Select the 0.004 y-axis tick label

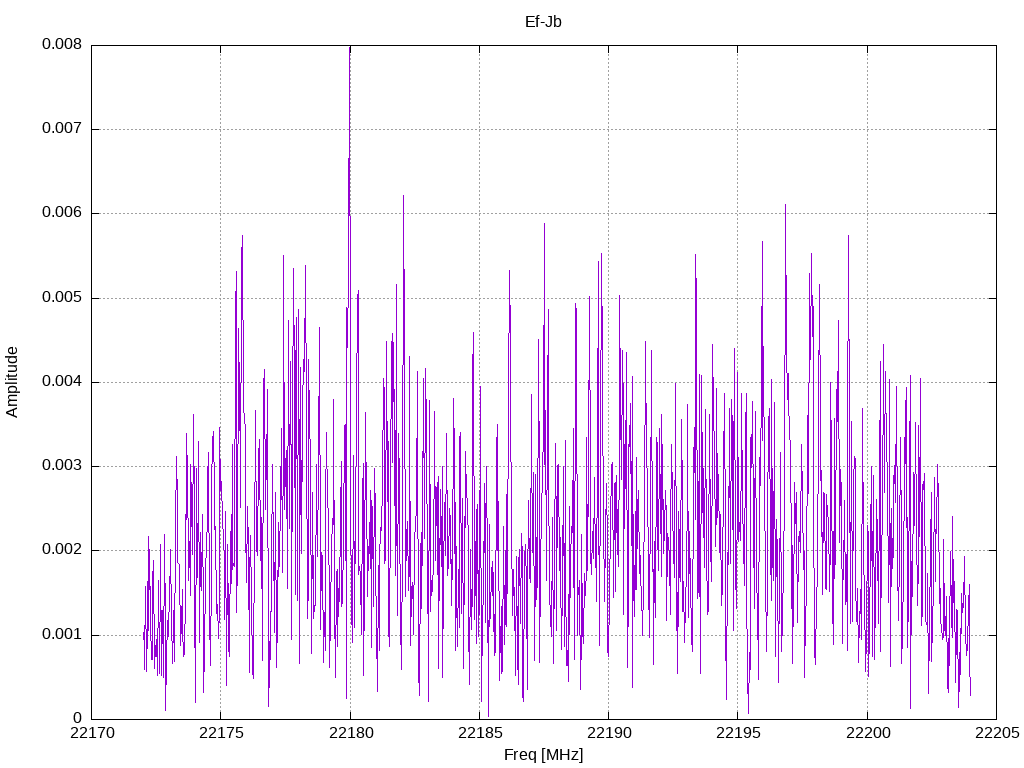pyautogui.click(x=62, y=381)
